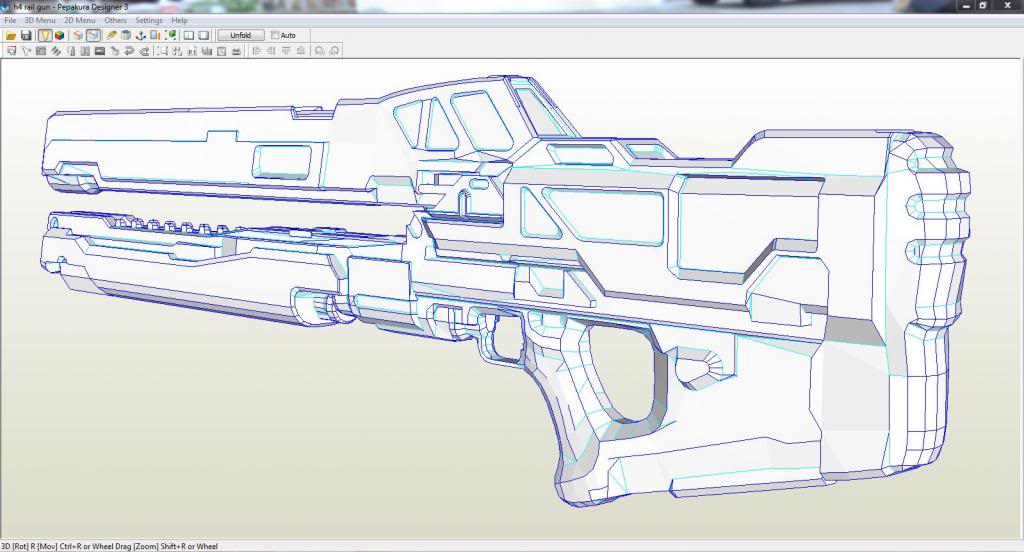The width and height of the screenshot is (1024, 552).
Task: Expand the Others menu
Action: [x=116, y=20]
